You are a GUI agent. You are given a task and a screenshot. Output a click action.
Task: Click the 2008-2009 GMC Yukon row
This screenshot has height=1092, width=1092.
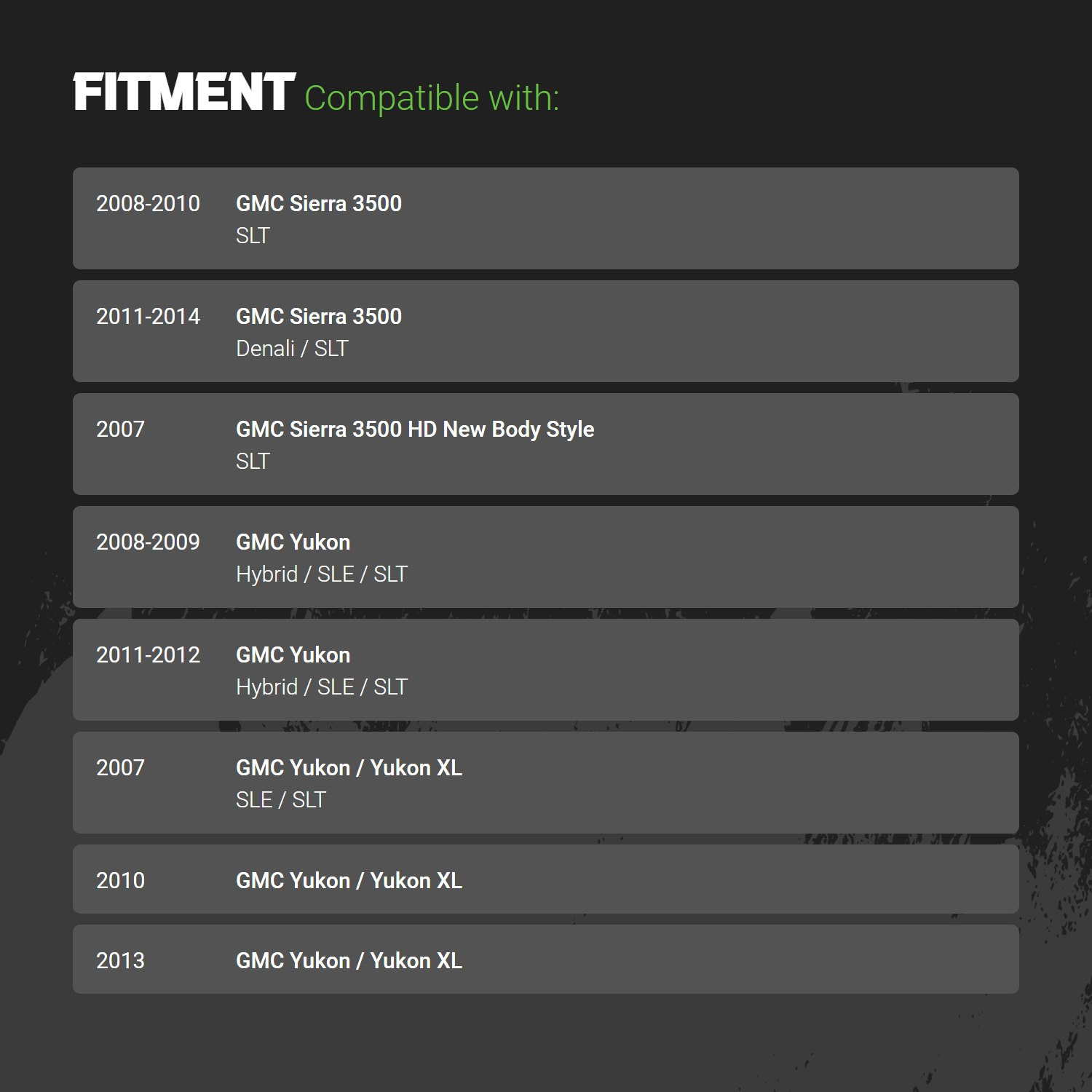pos(546,557)
